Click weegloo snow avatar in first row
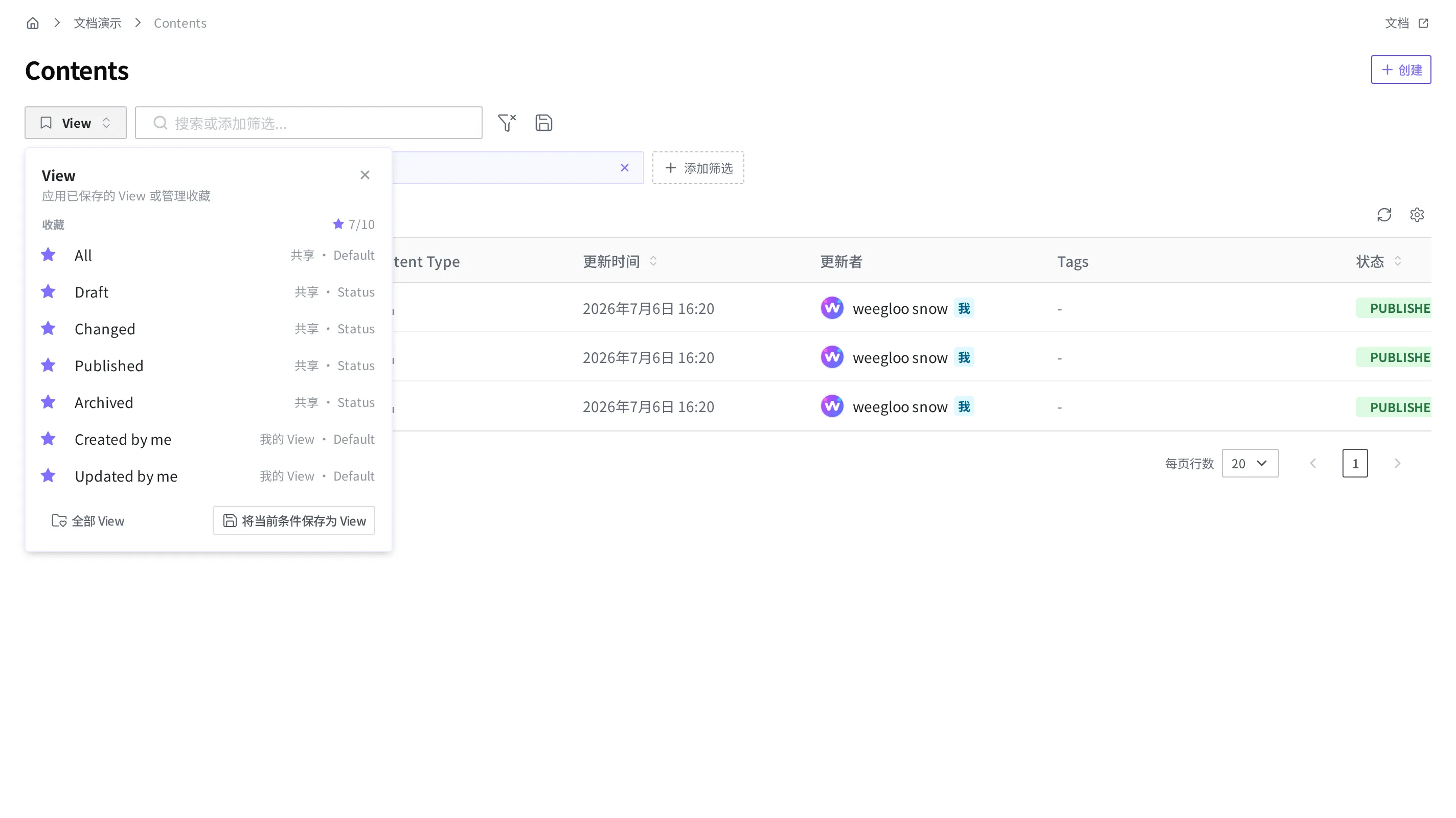This screenshot has height=818, width=1456. tap(832, 308)
